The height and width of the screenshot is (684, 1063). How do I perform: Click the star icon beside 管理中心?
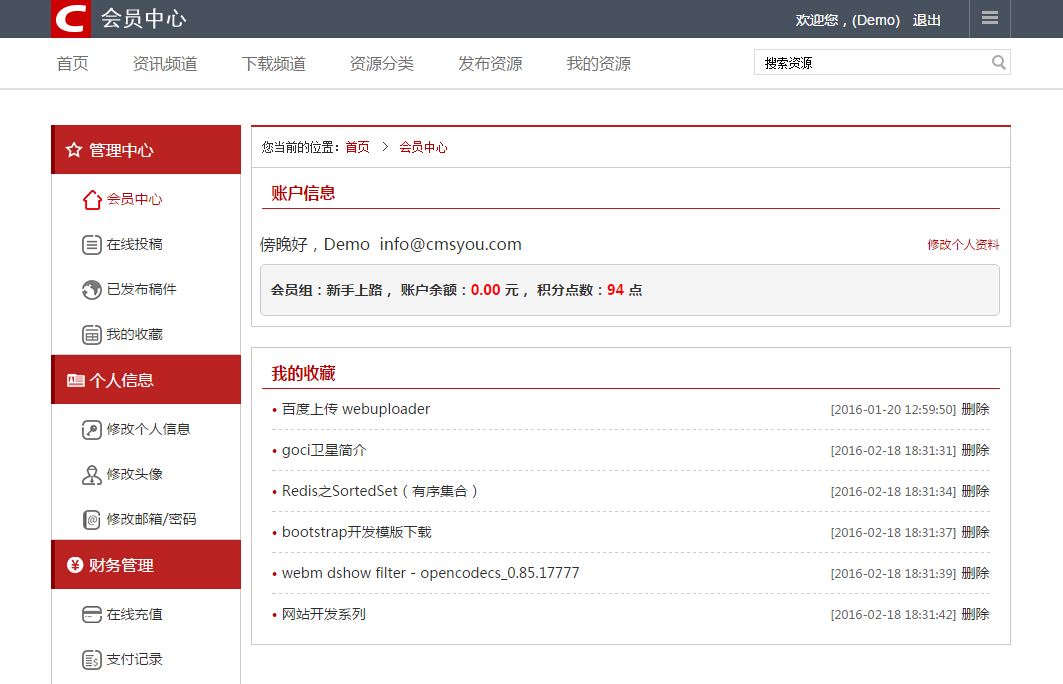74,150
